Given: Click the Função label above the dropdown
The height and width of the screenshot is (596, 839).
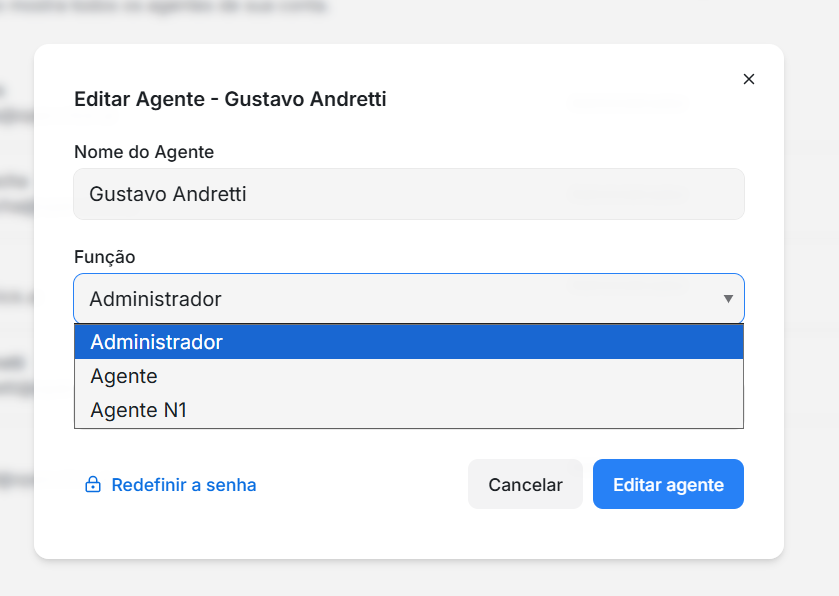Looking at the screenshot, I should click(104, 257).
